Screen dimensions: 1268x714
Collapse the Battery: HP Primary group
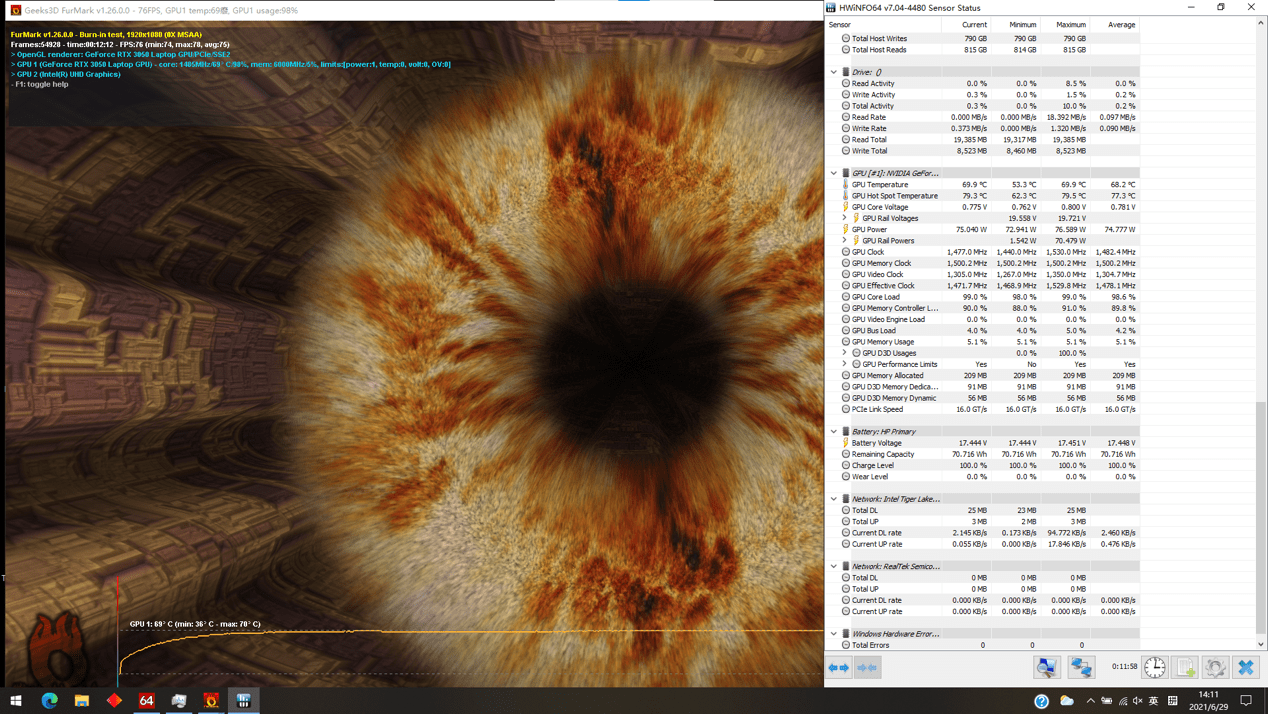[x=834, y=432]
